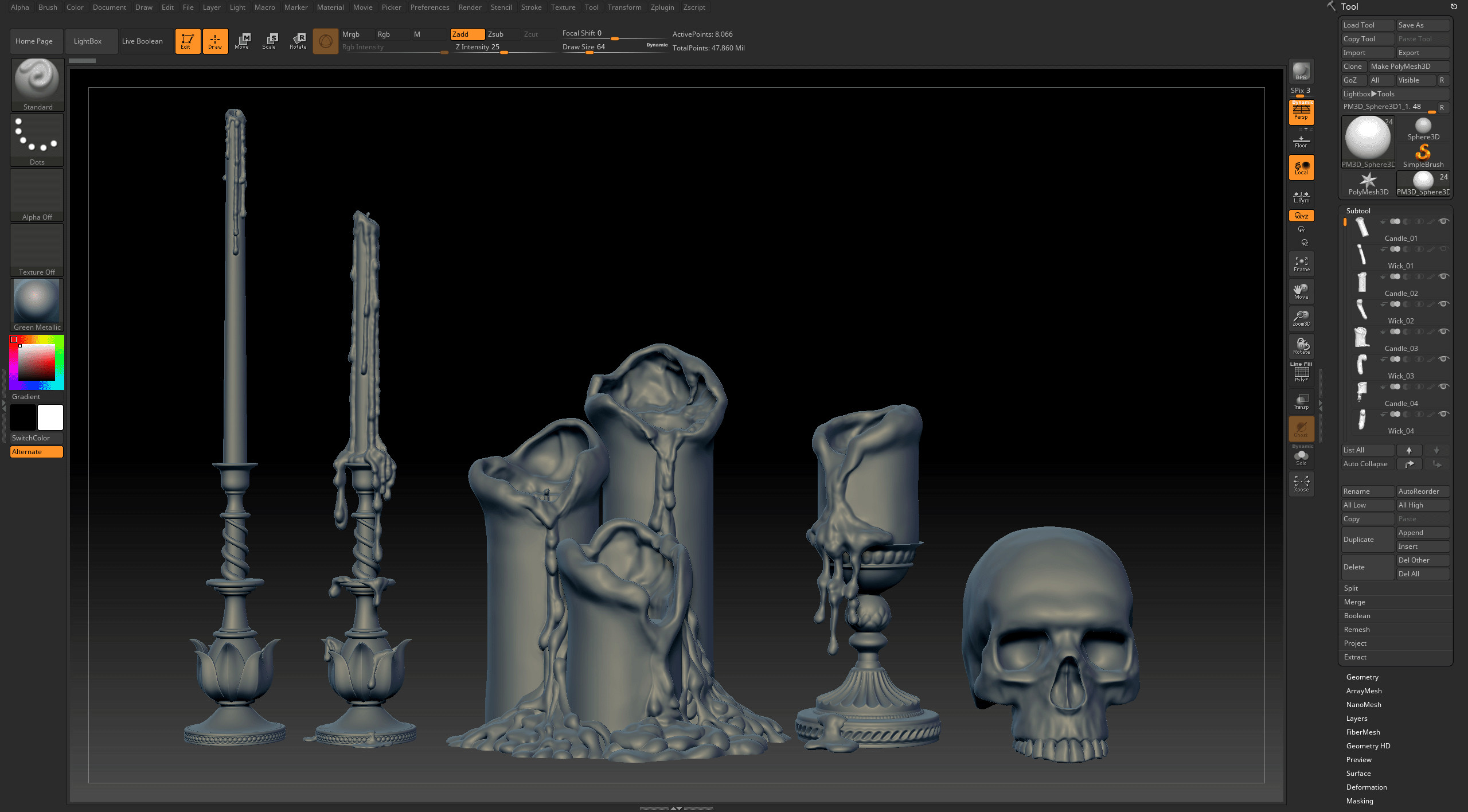The image size is (1468, 812).
Task: Click the canvas Move navigation icon
Action: tap(1301, 291)
